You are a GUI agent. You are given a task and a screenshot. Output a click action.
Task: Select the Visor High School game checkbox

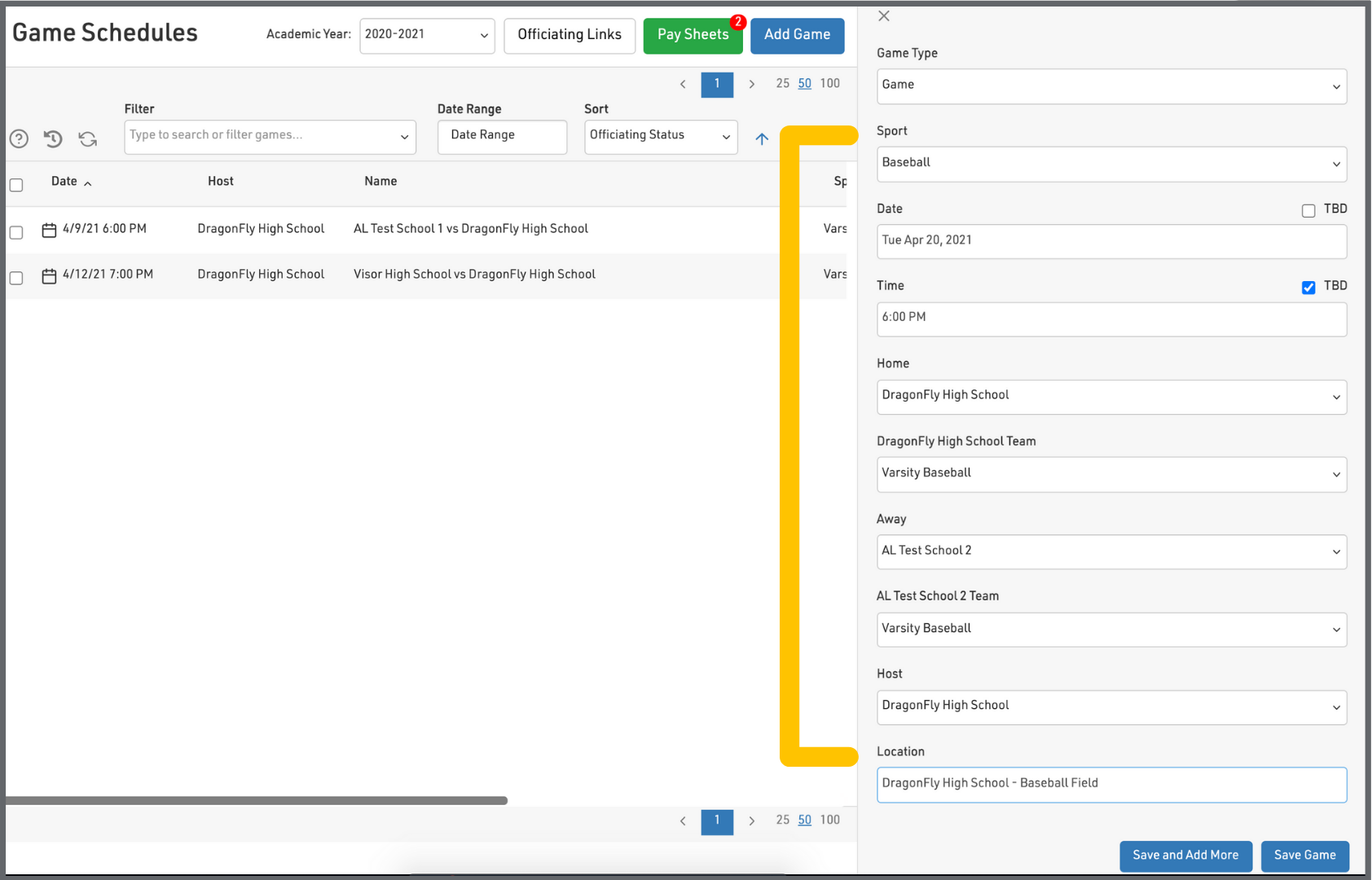pos(16,278)
